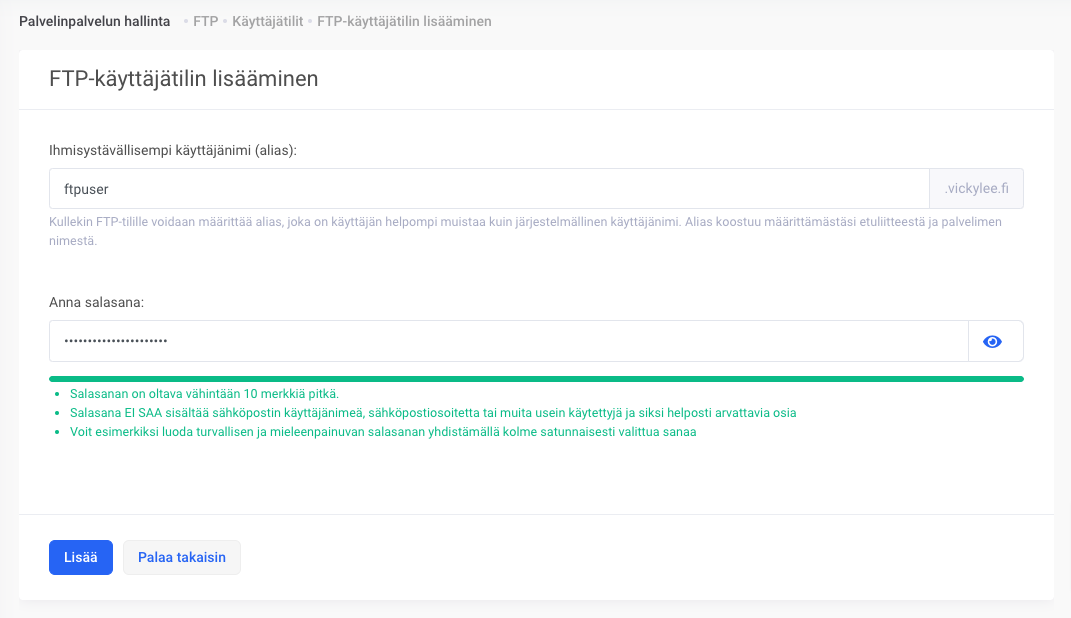Click the grey alias help text
The width and height of the screenshot is (1071, 618).
[x=525, y=231]
